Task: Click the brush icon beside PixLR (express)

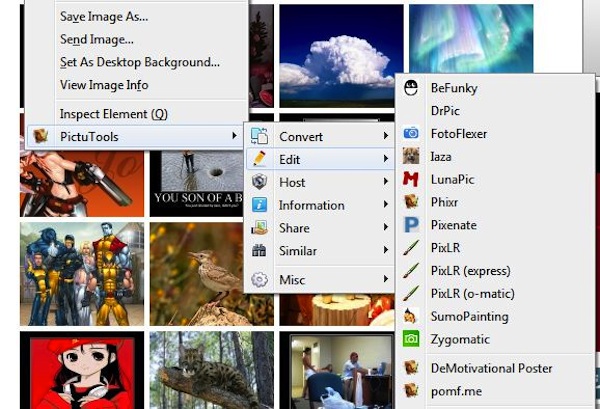Action: coord(411,270)
